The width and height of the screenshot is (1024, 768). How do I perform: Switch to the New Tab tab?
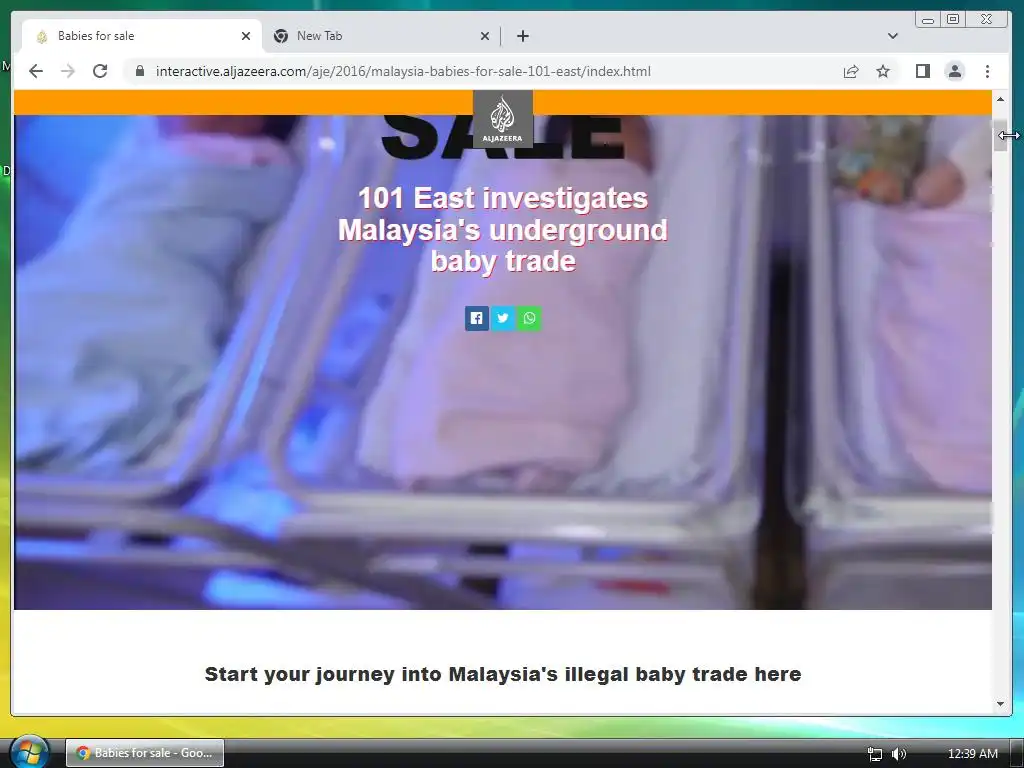pyautogui.click(x=381, y=36)
